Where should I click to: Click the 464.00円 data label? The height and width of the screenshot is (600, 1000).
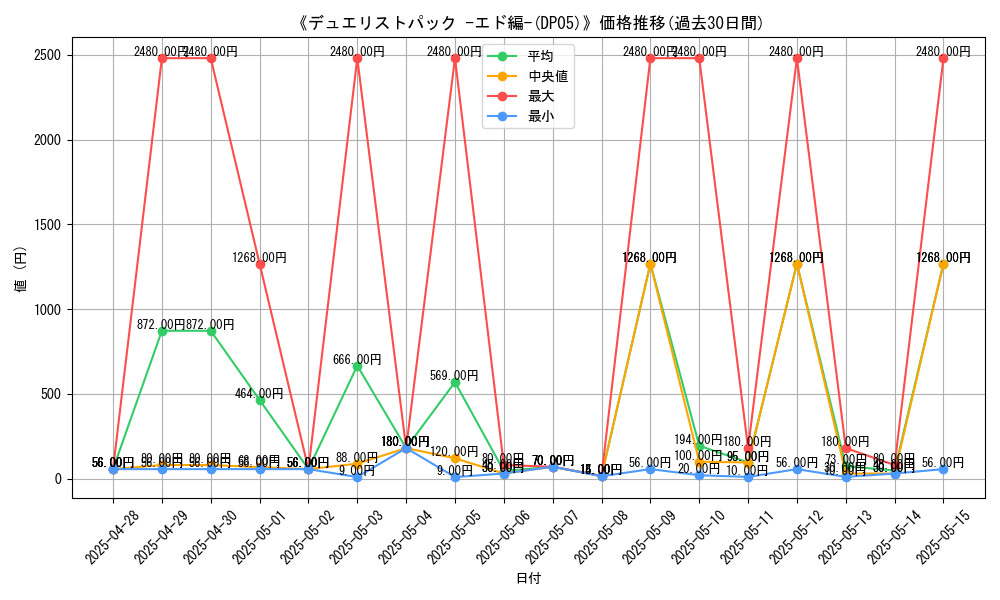(x=259, y=393)
